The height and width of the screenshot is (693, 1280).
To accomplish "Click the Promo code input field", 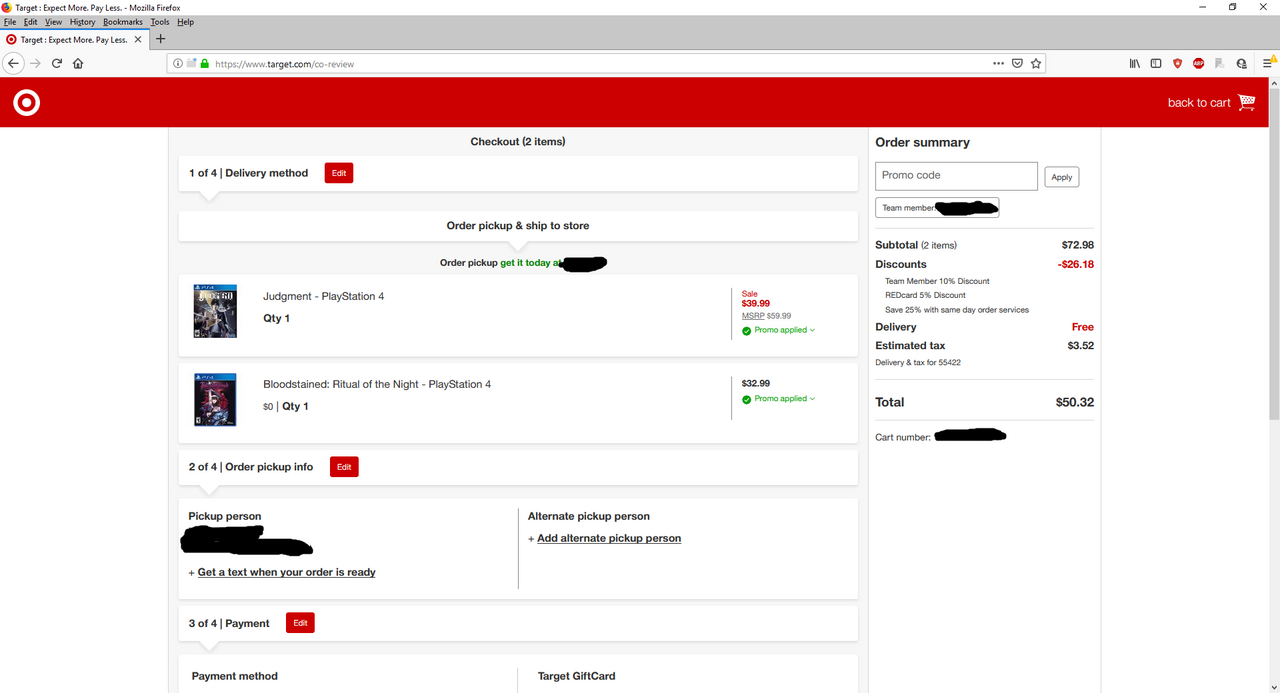I will [x=956, y=176].
